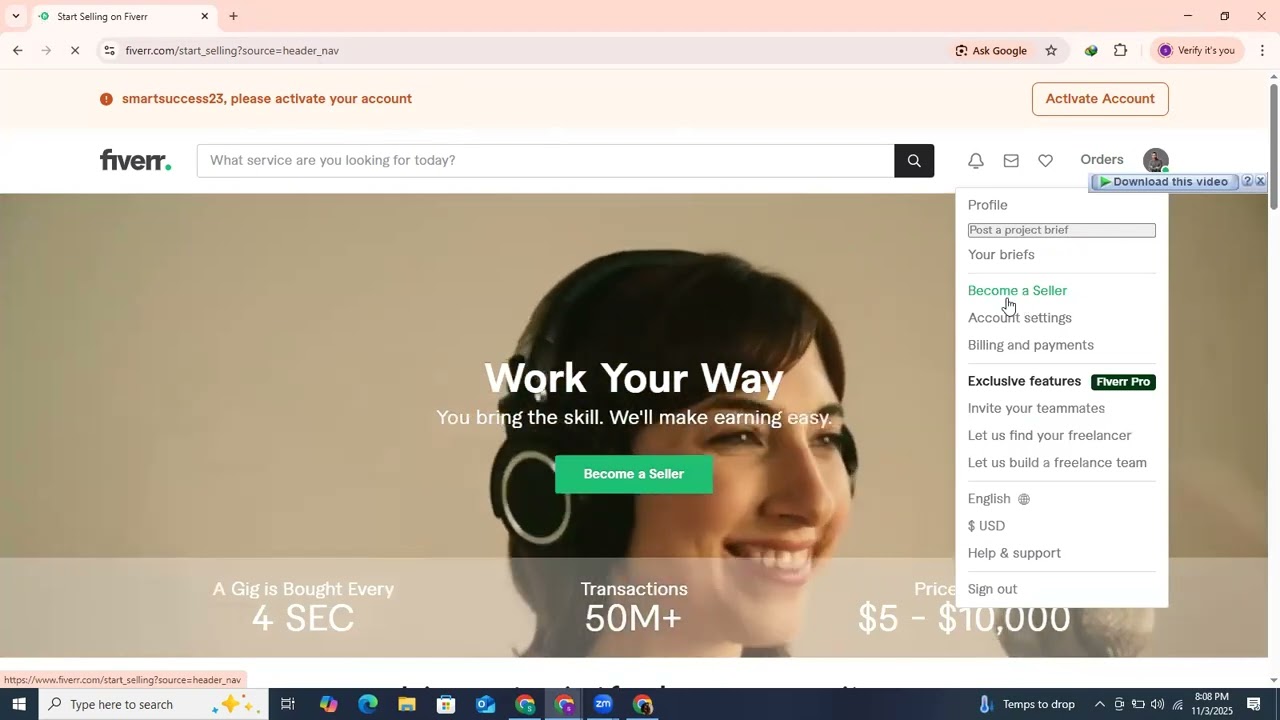This screenshot has width=1280, height=720.
Task: Click the Verify it's you profile chip
Action: coord(1197,50)
